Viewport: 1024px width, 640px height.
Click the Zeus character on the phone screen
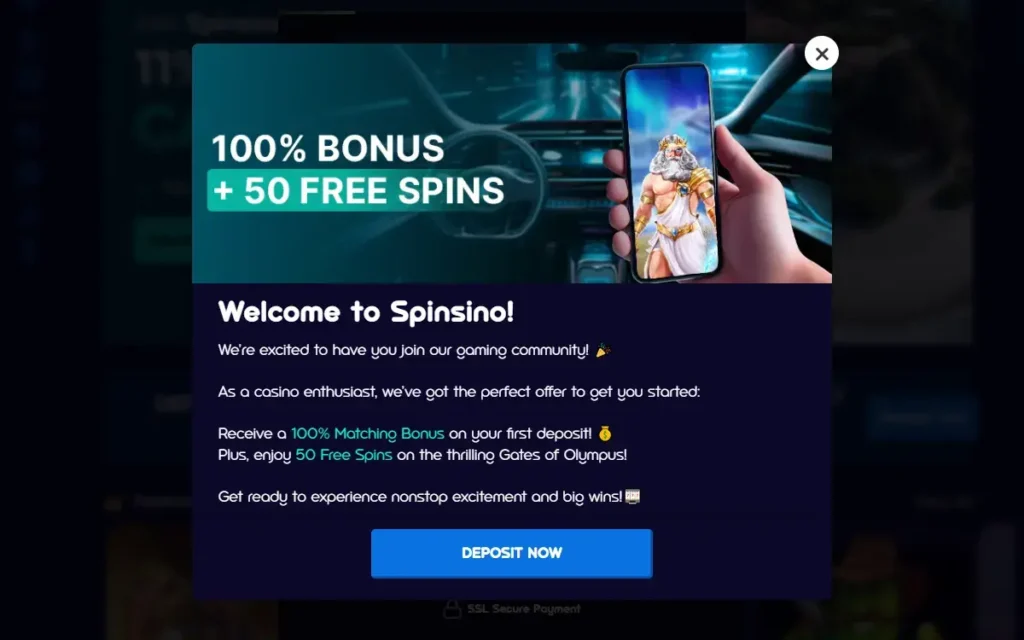(673, 206)
